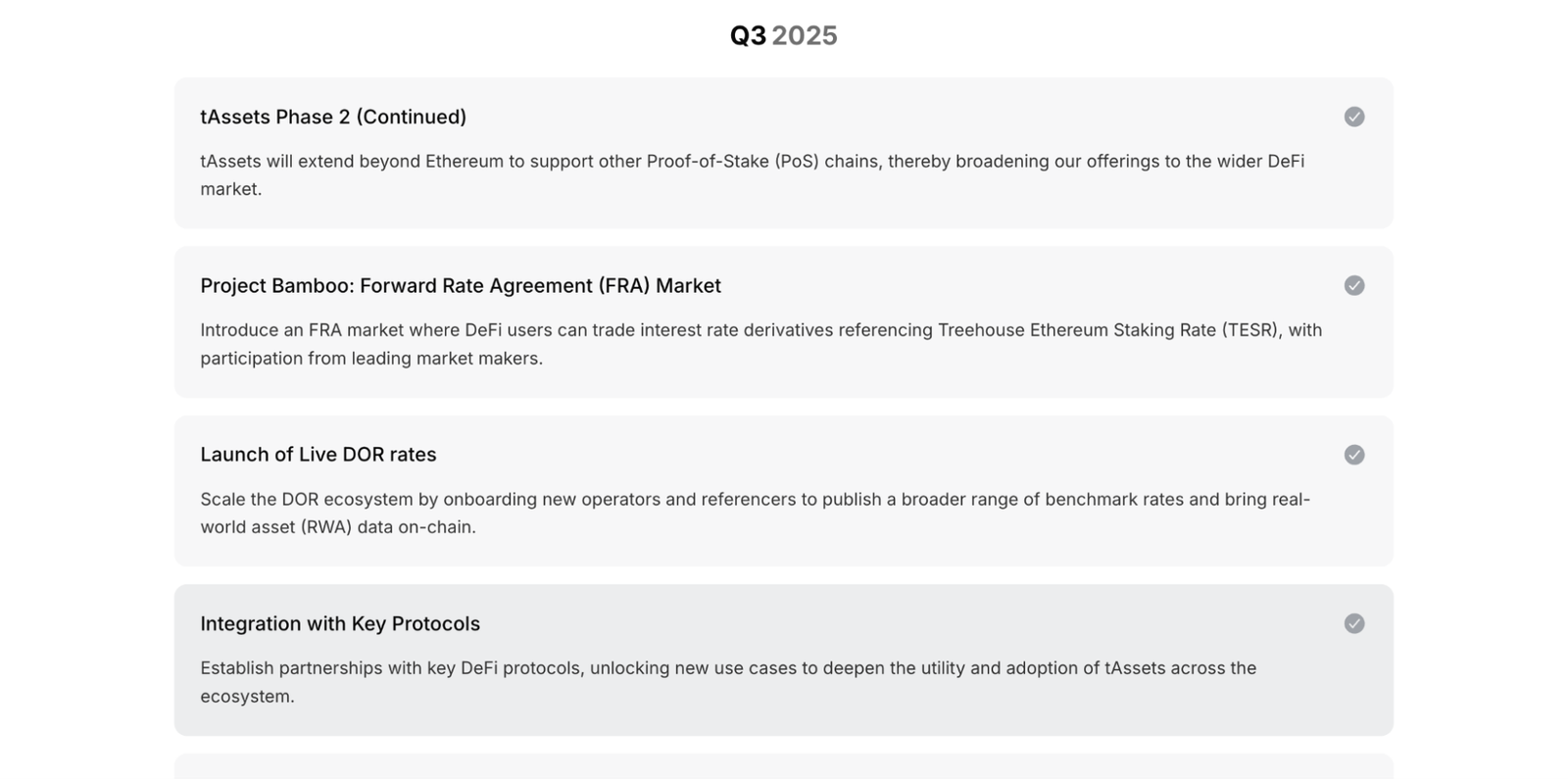
Task: Open the Launch of Live DOR rates card
Action: coord(784,491)
